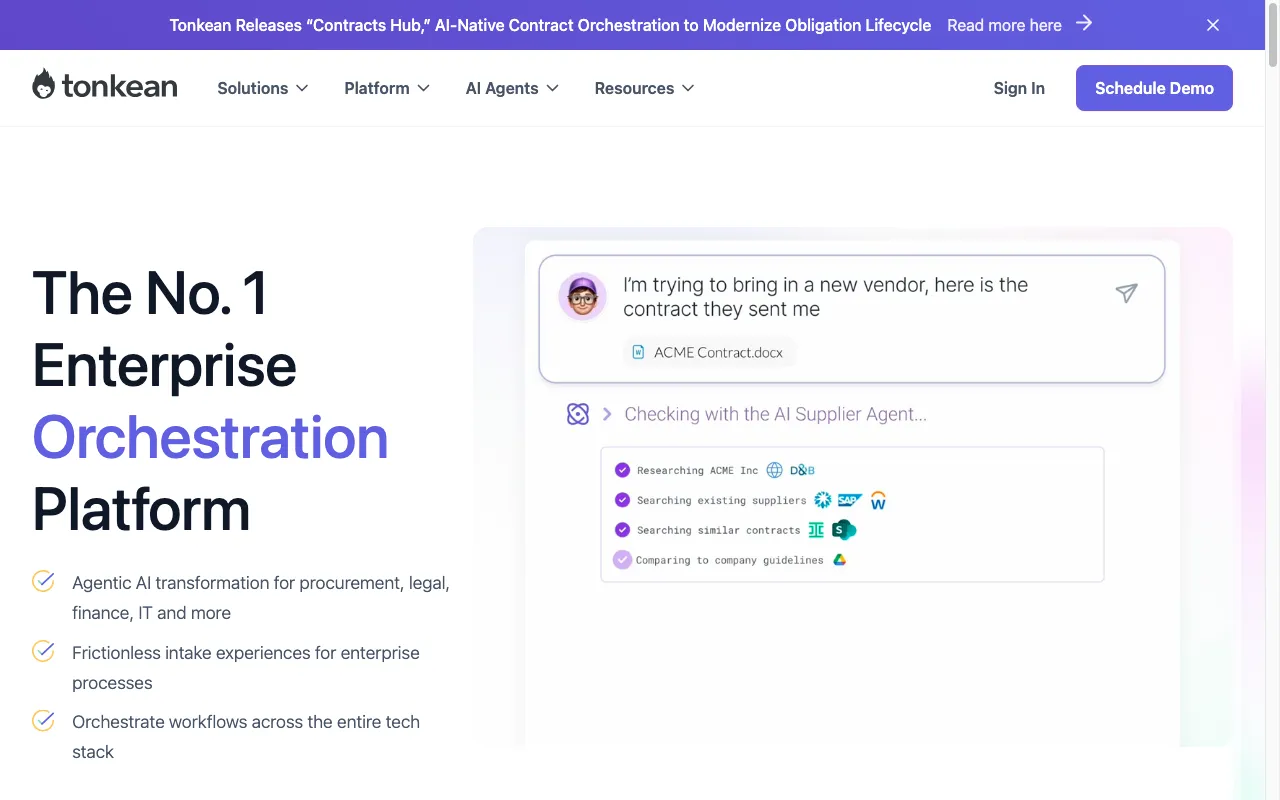1280x800 pixels.
Task: Open the AI Agents dropdown menu
Action: 512,88
